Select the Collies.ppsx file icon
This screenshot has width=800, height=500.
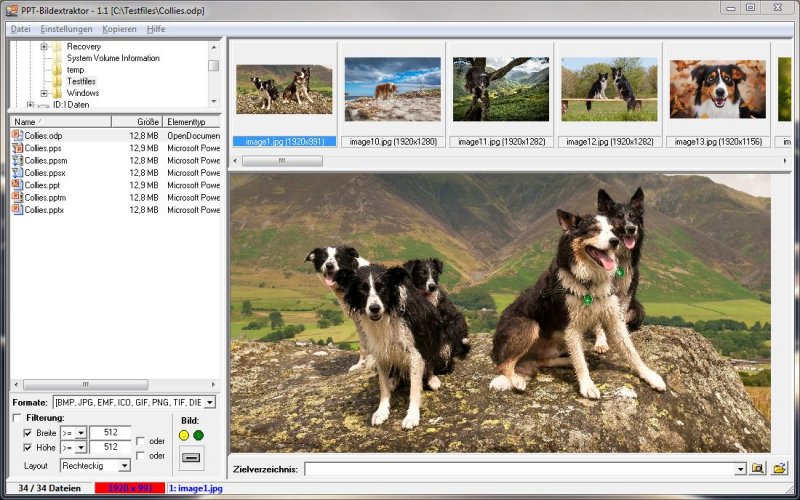tap(17, 173)
